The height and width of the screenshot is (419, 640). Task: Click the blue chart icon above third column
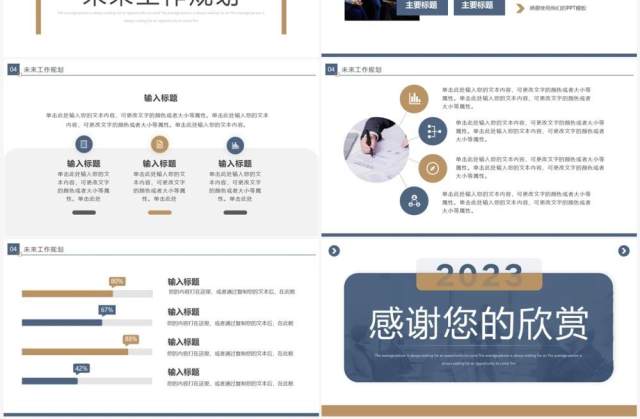pyautogui.click(x=235, y=145)
